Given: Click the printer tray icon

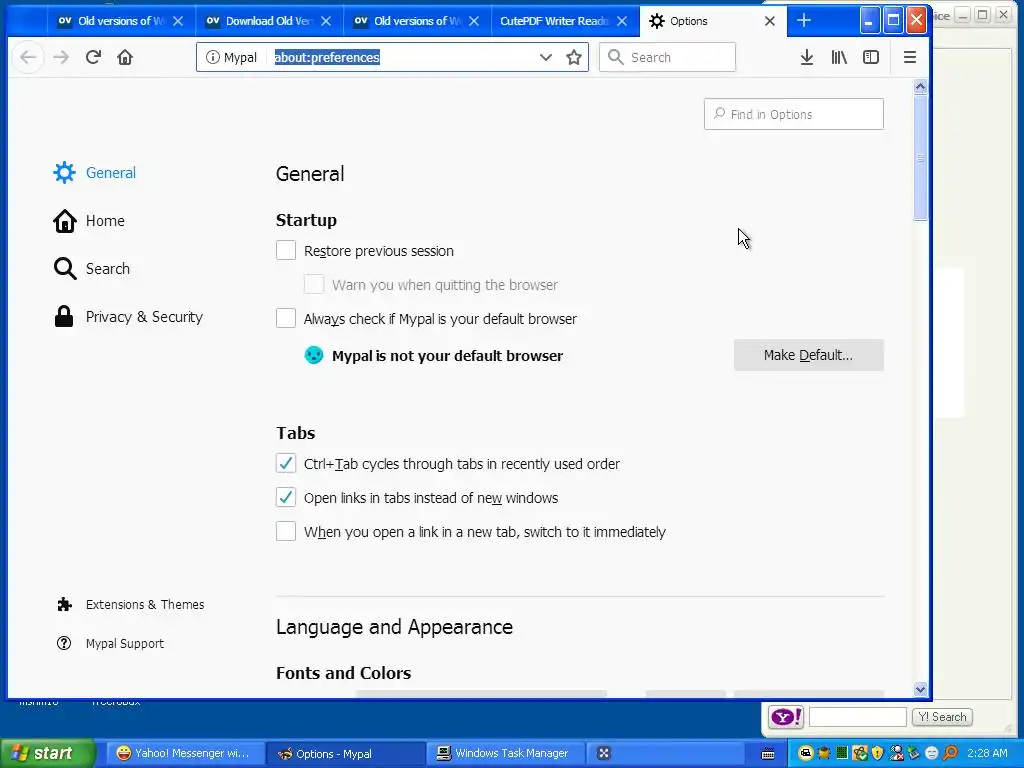Looking at the screenshot, I should click(805, 754).
